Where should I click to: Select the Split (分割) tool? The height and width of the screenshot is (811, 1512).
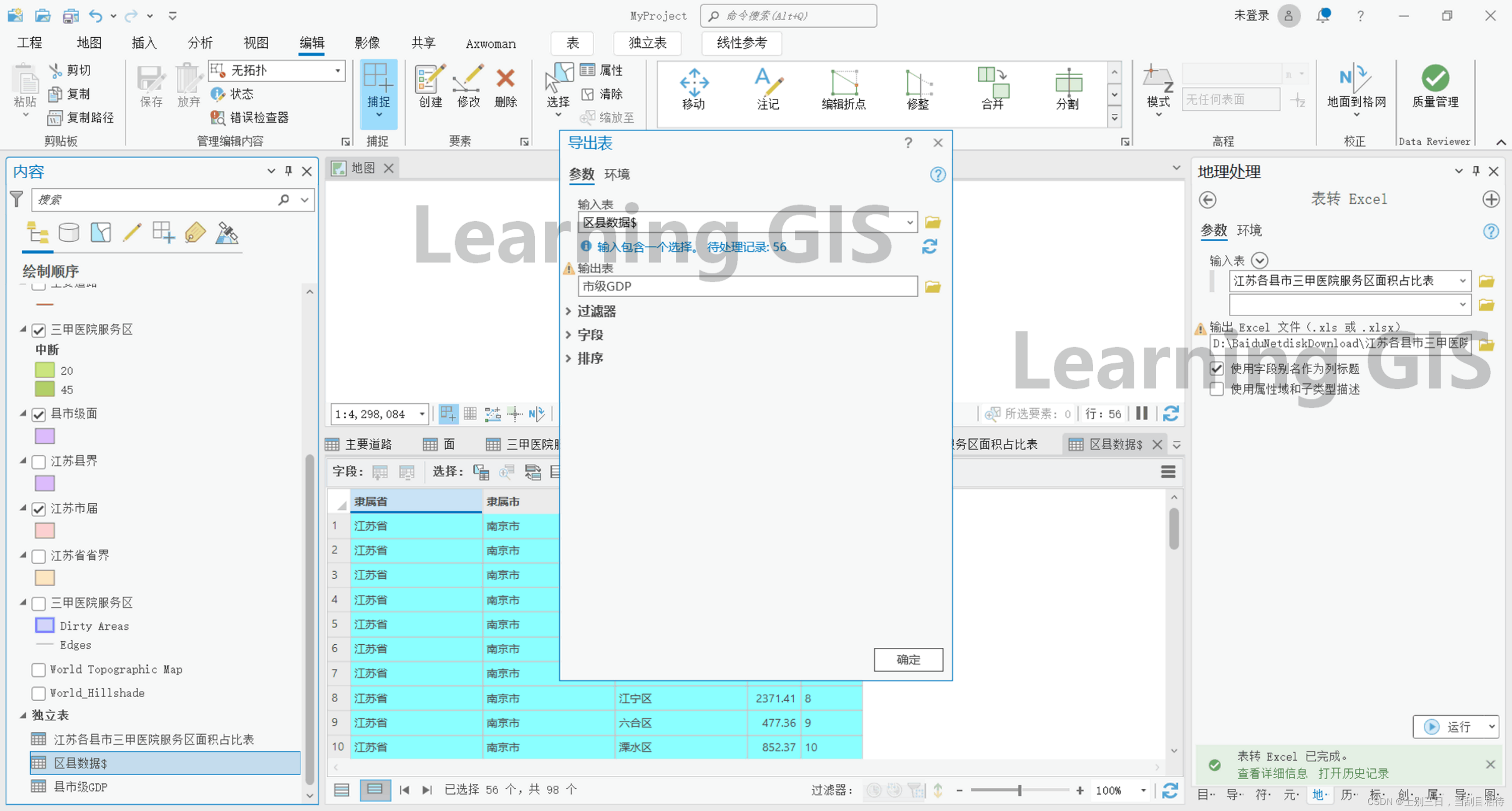tap(1067, 89)
